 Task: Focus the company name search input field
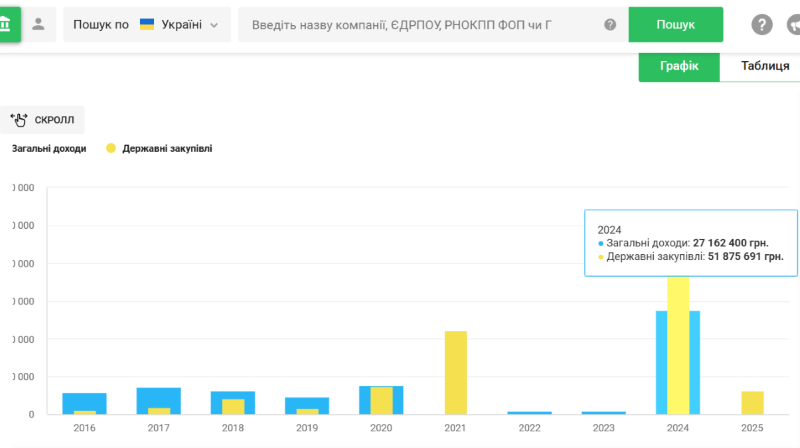tap(420, 24)
